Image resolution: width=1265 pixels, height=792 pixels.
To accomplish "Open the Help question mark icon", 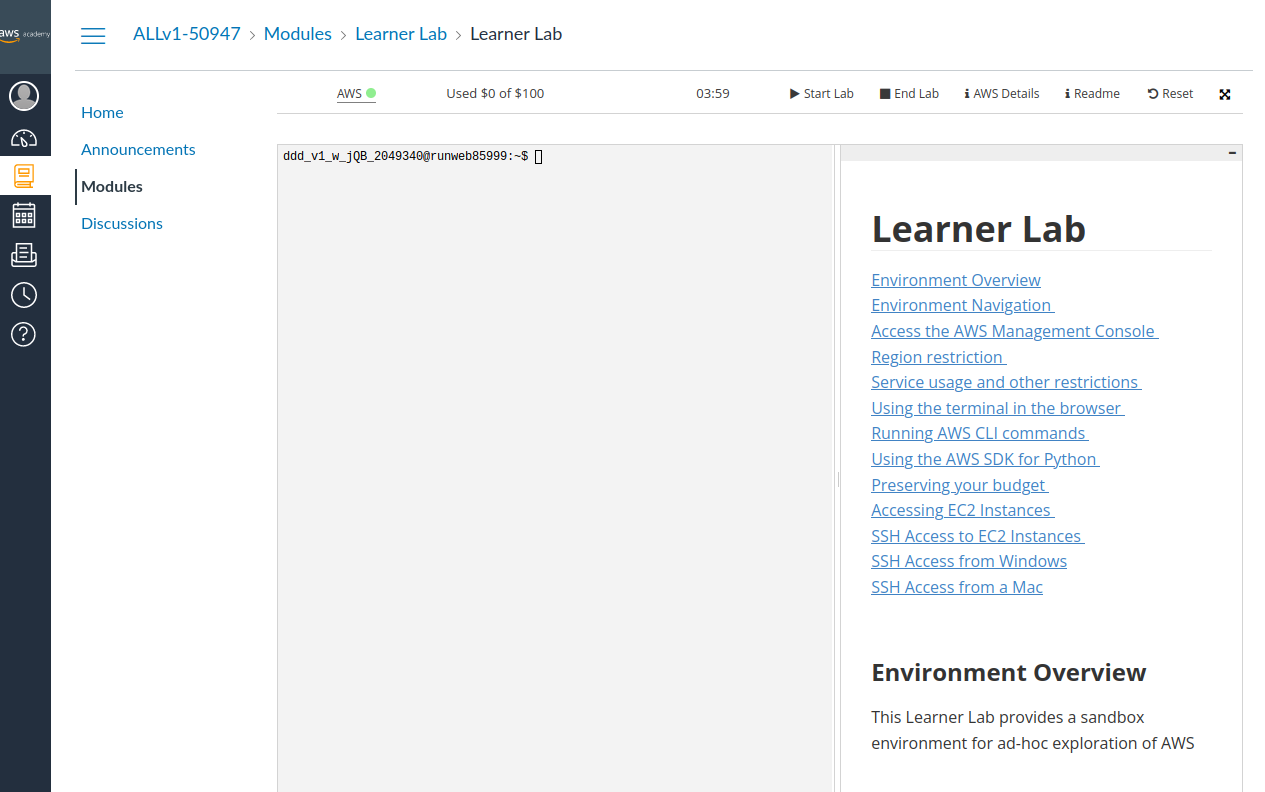I will tap(23, 334).
